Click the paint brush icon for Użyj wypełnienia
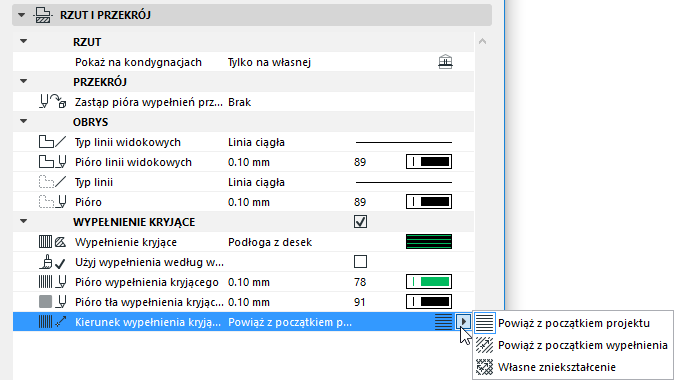674x380 pixels. 52,262
